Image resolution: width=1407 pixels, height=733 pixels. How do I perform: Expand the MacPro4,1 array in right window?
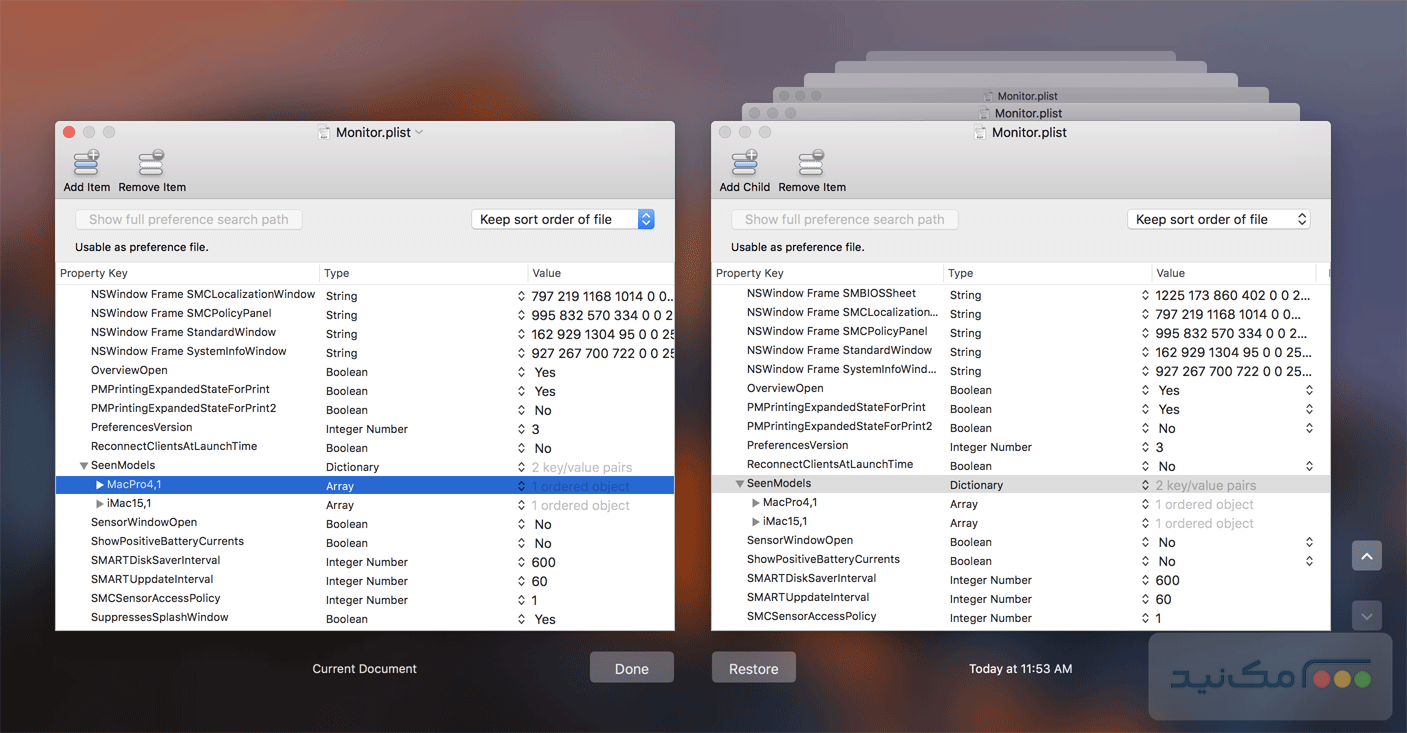(755, 504)
